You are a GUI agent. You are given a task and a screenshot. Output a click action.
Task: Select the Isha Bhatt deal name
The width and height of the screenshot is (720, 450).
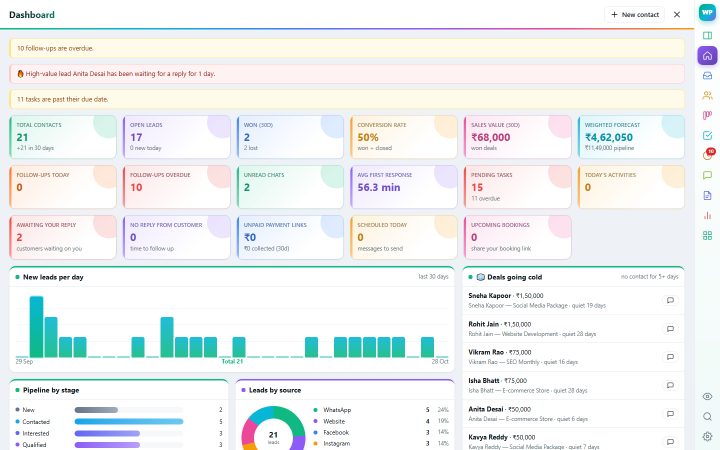484,381
